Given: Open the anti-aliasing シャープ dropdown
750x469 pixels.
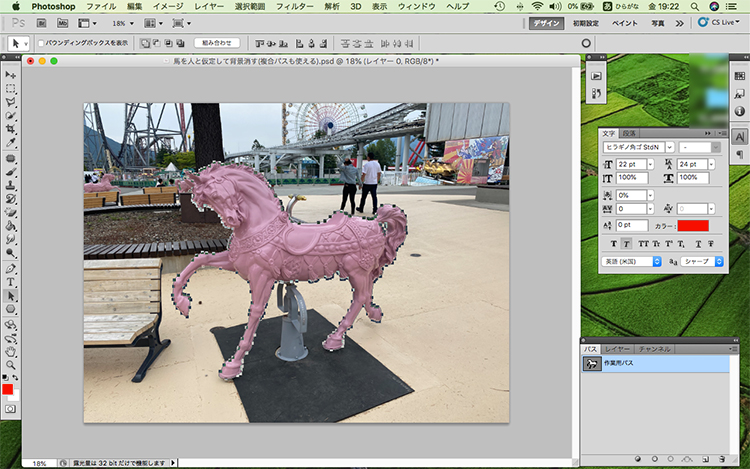Looking at the screenshot, I should (702, 262).
